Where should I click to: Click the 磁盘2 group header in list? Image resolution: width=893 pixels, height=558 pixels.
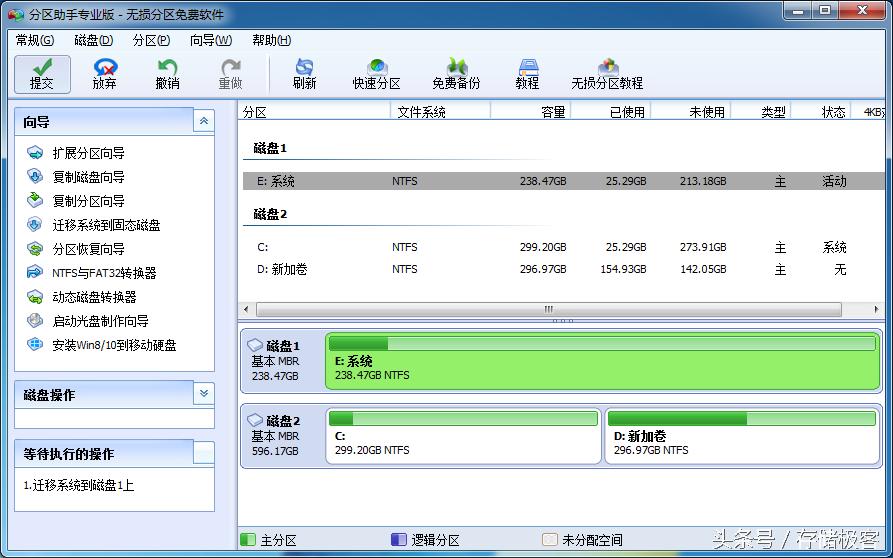tap(270, 215)
